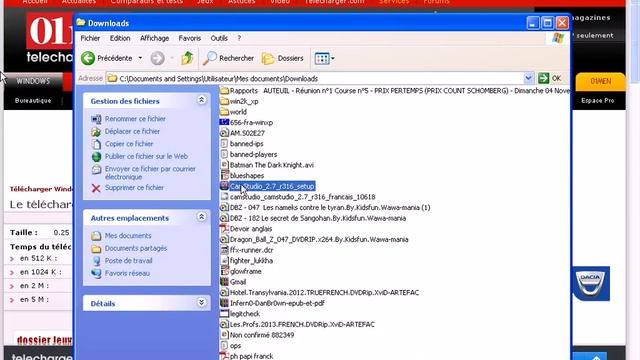Viewport: 640px width, 360px height.
Task: Click the Favoris réseau network icon
Action: pos(96,273)
